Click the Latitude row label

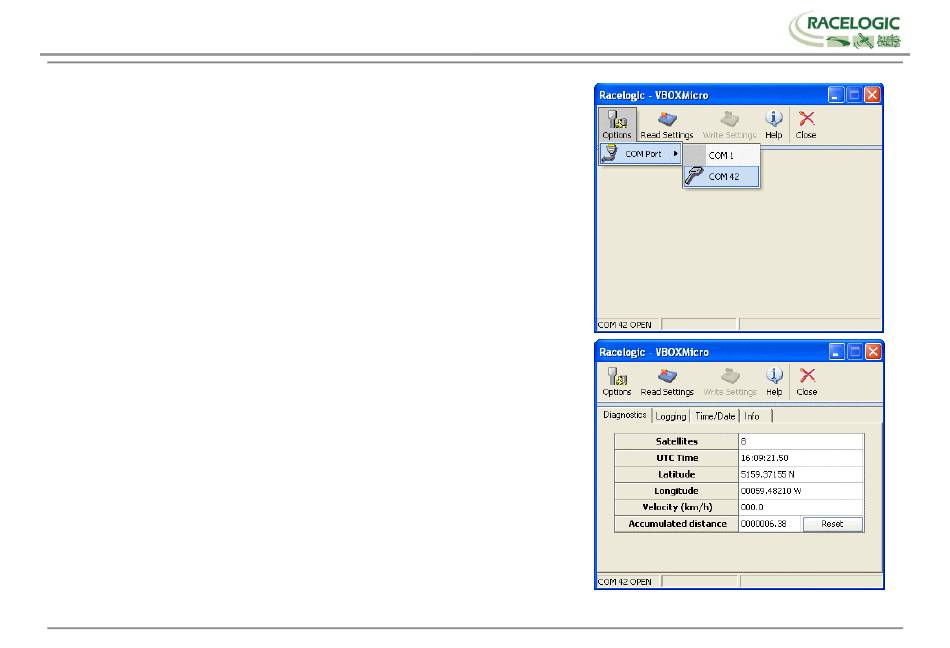676,474
